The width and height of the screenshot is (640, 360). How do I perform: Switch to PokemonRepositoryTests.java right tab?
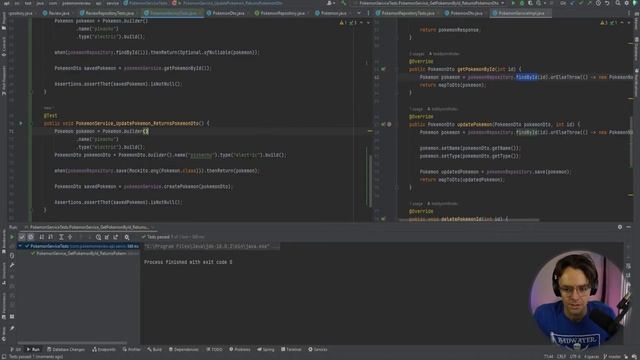click(405, 13)
